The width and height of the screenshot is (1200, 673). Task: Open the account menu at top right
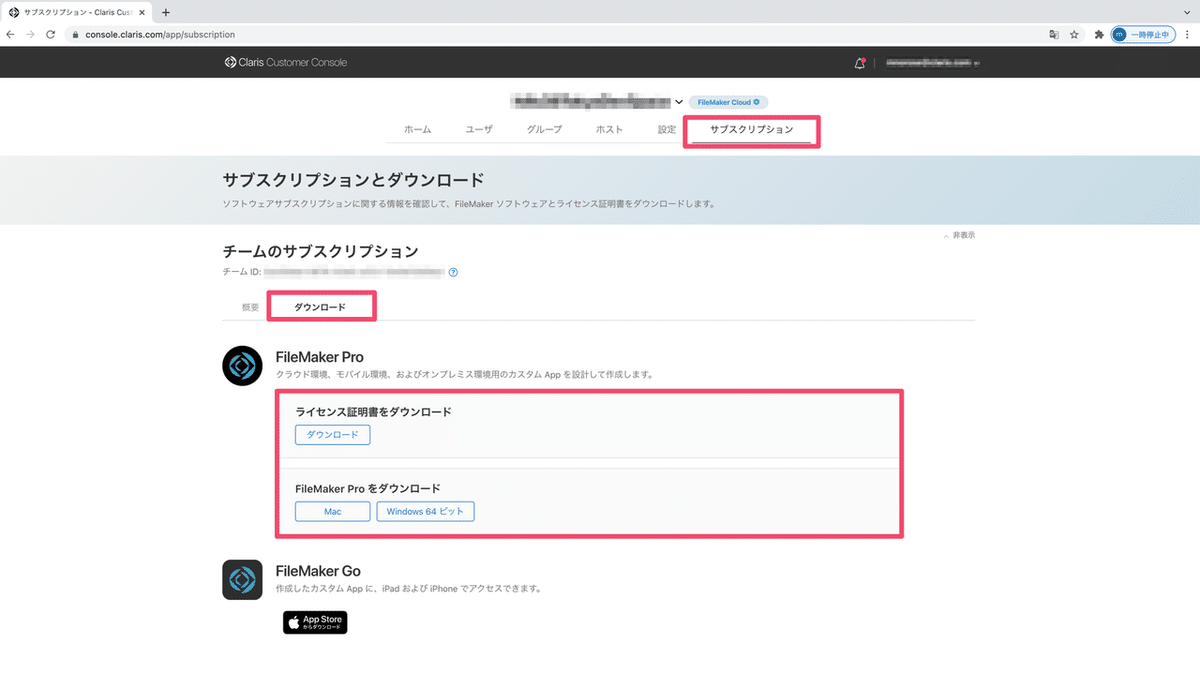click(x=930, y=62)
